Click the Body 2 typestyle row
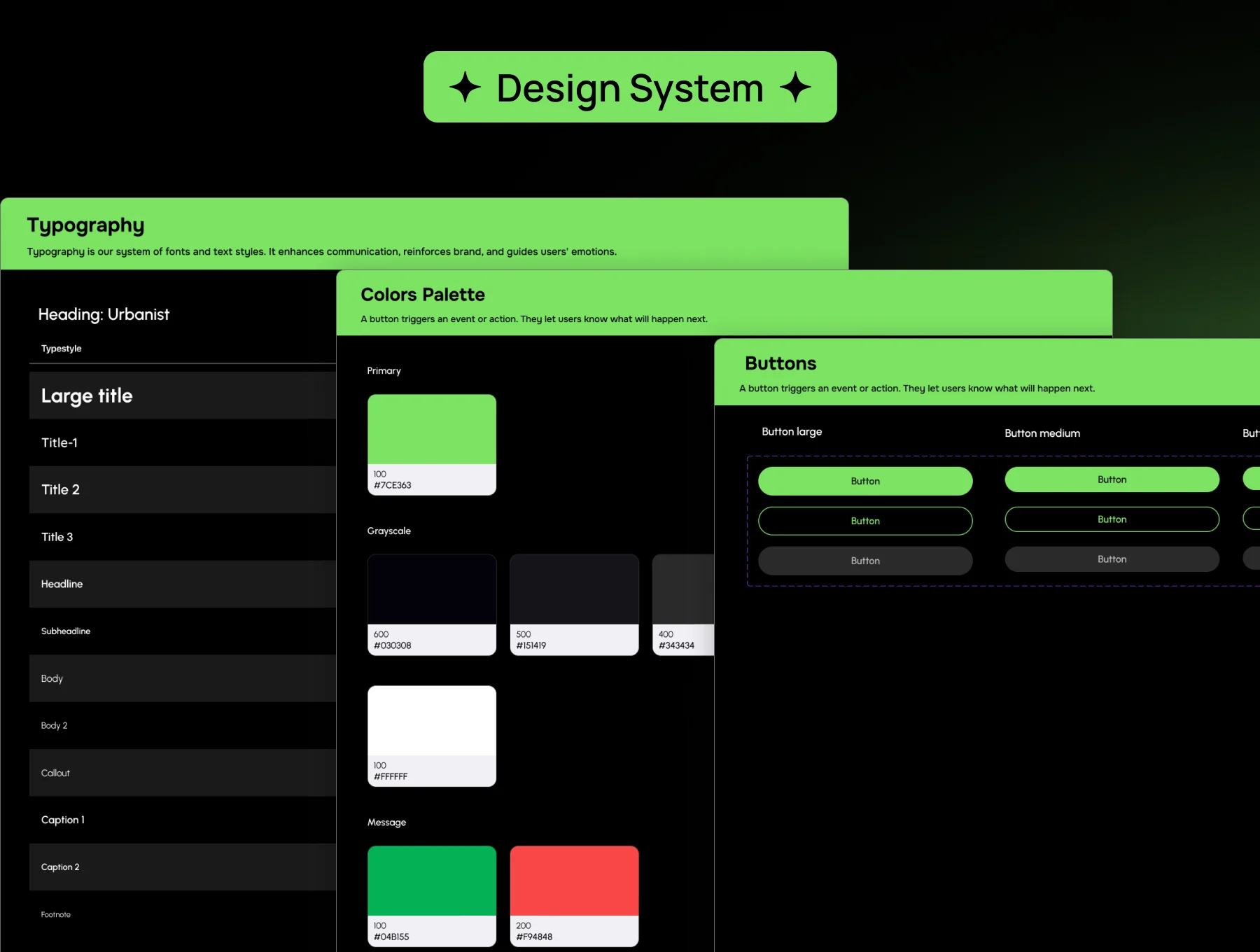Viewport: 1260px width, 952px height. click(183, 725)
